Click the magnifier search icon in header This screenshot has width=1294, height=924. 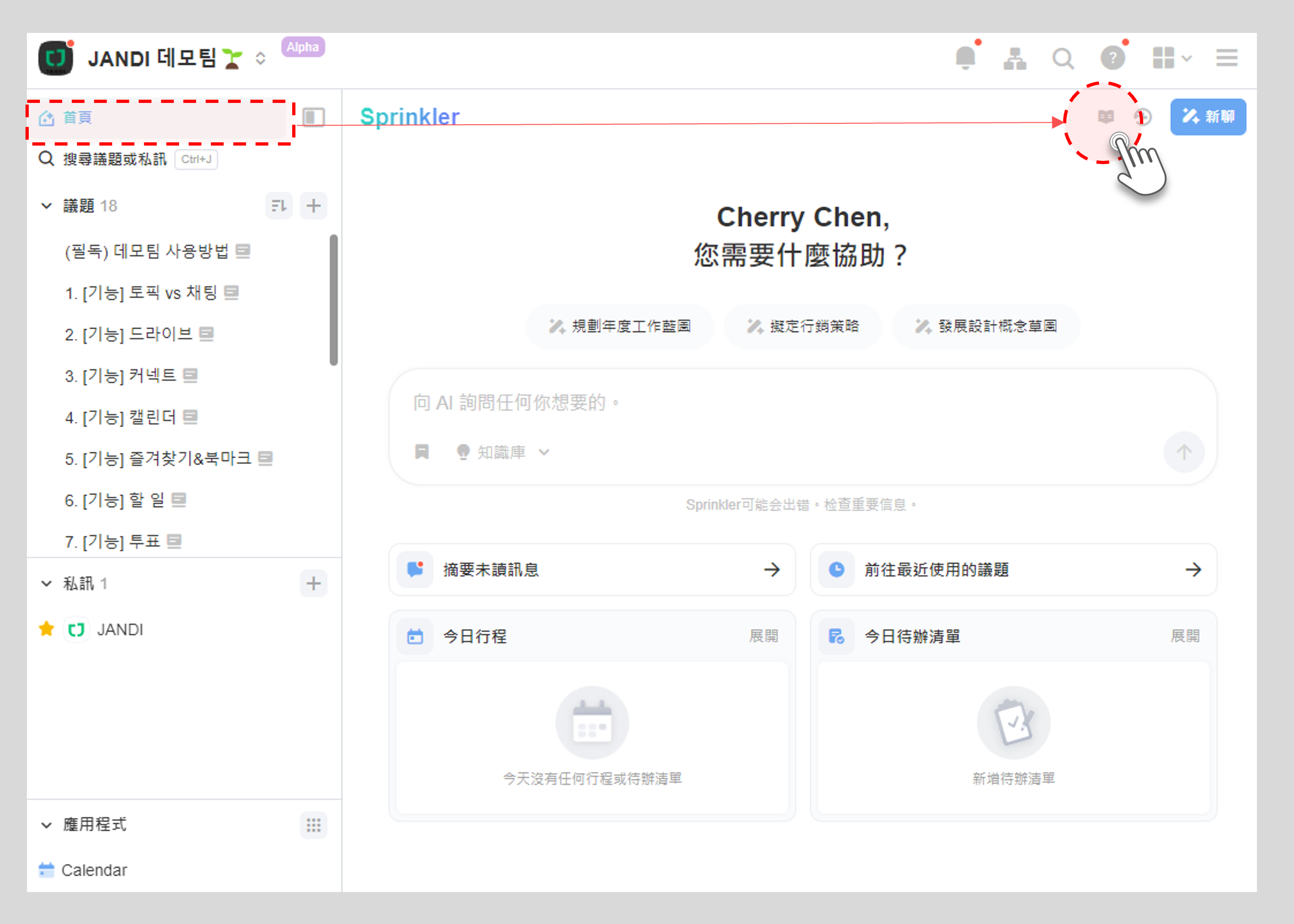[1063, 58]
